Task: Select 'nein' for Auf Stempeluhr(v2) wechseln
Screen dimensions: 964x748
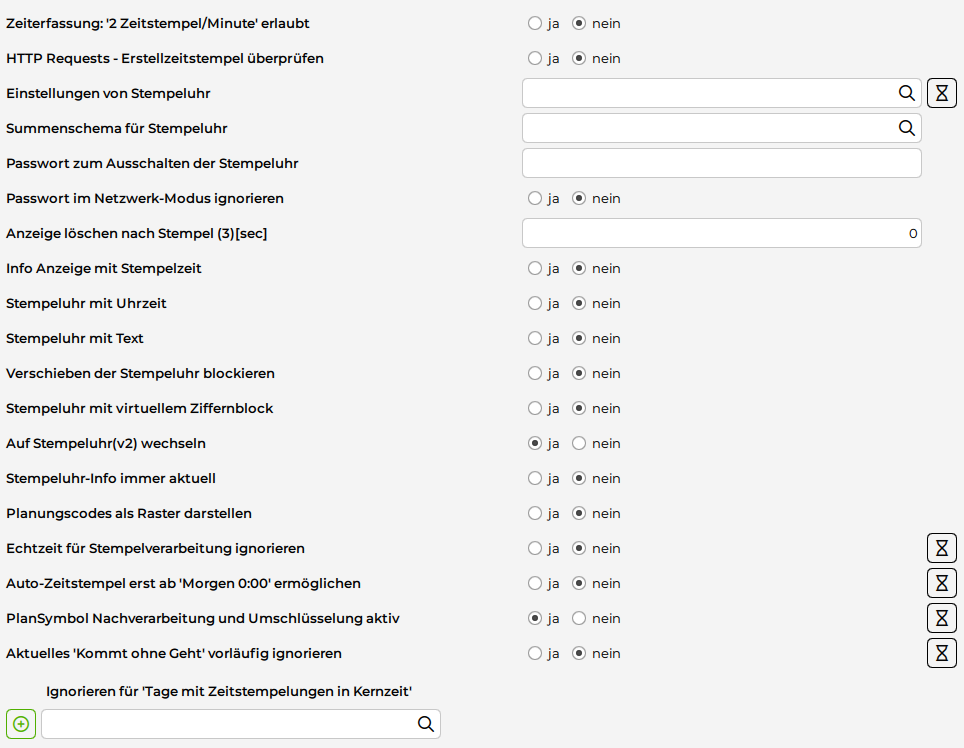Action: [x=579, y=443]
